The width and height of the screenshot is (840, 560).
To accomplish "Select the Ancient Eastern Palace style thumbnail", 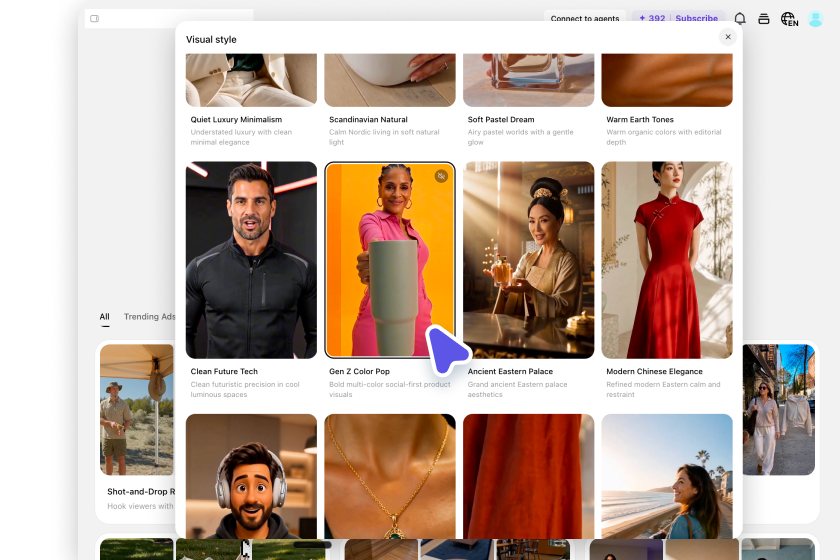I will click(529, 260).
